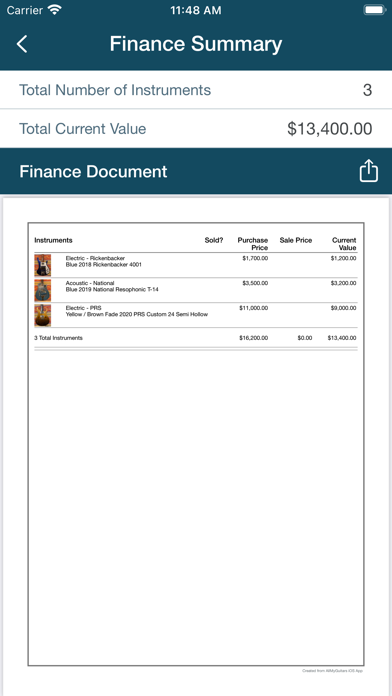Tap the Wi-Fi status icon
This screenshot has width=392, height=696.
[x=55, y=10]
